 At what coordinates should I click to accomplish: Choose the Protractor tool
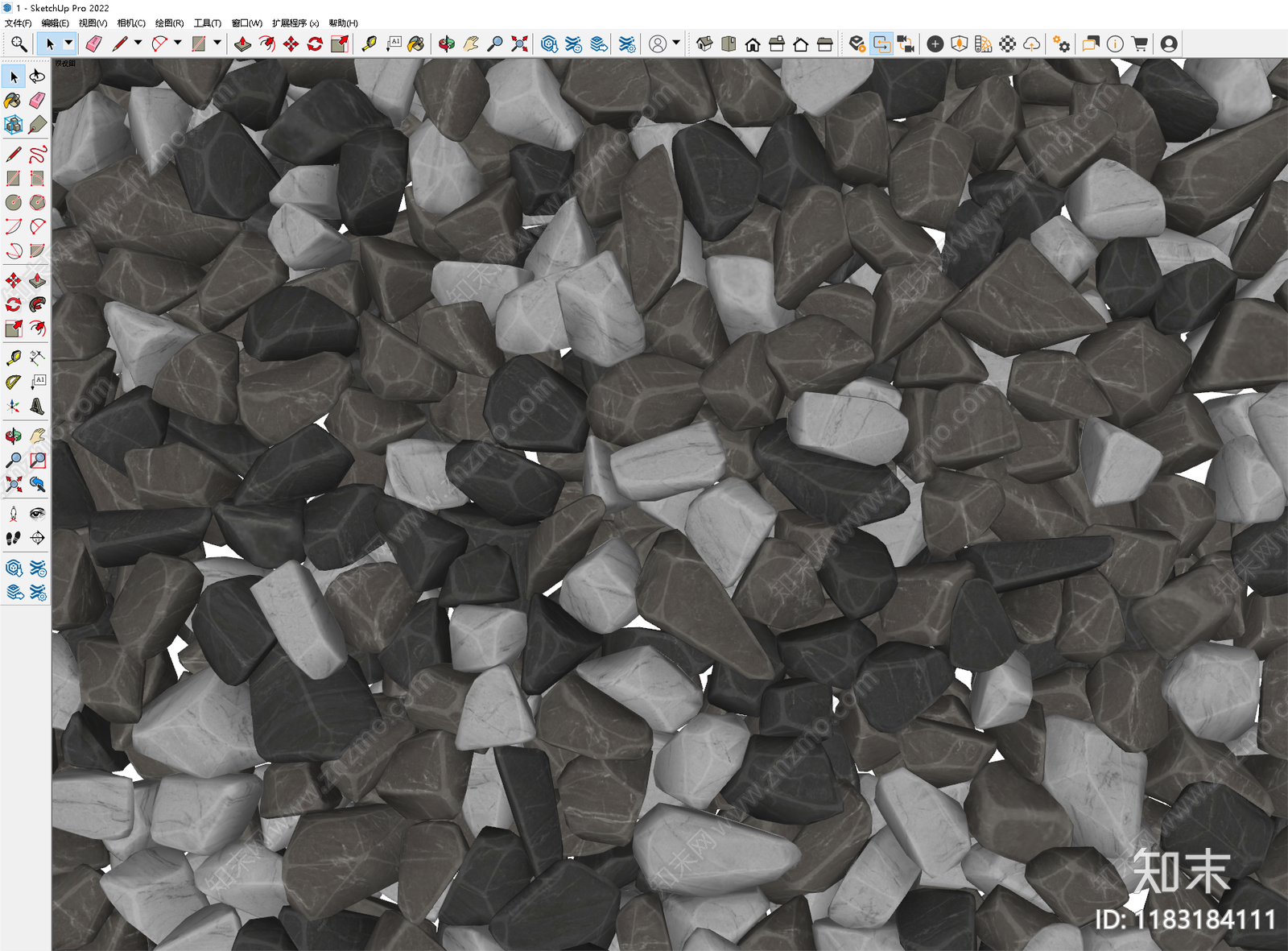14,382
